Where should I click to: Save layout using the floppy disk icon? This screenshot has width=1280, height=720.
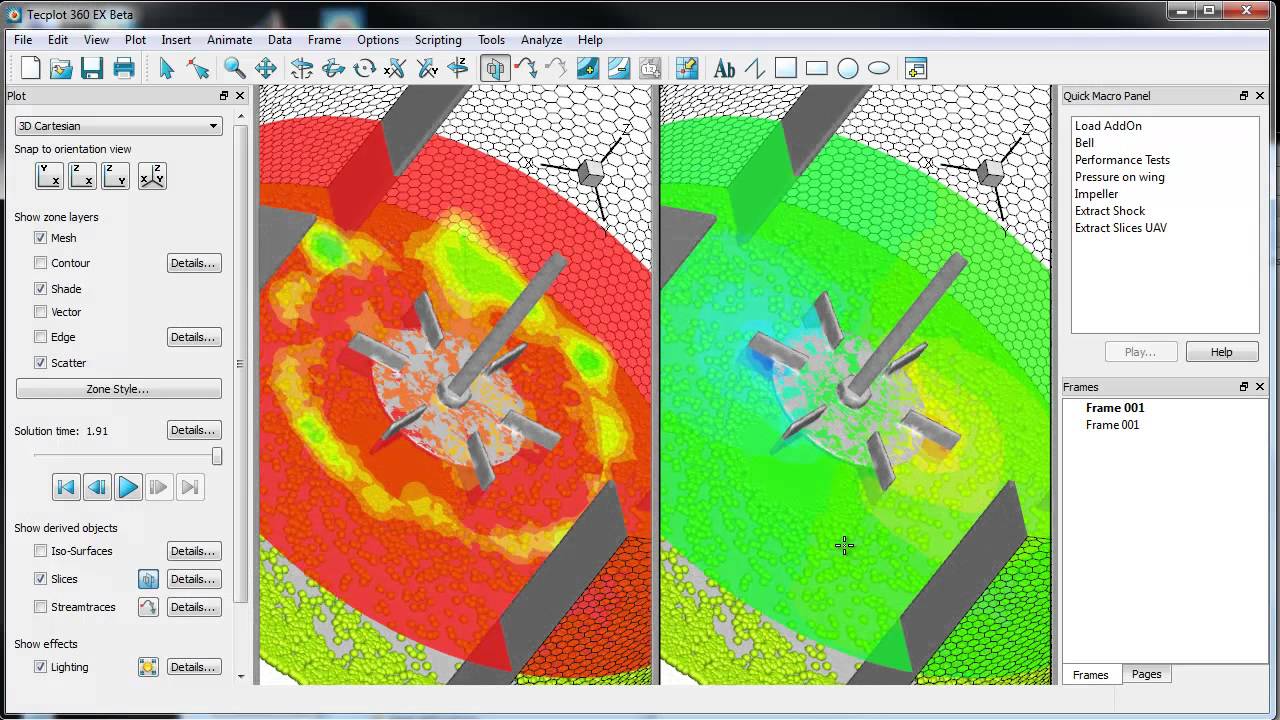[x=92, y=68]
